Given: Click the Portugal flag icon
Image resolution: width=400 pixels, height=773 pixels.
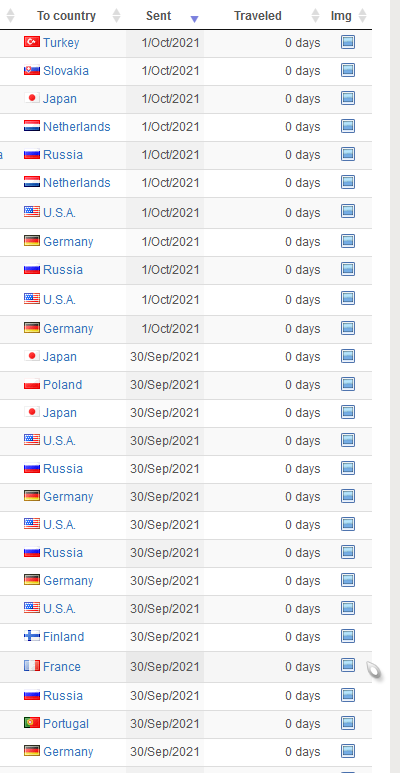Looking at the screenshot, I should (32, 723).
